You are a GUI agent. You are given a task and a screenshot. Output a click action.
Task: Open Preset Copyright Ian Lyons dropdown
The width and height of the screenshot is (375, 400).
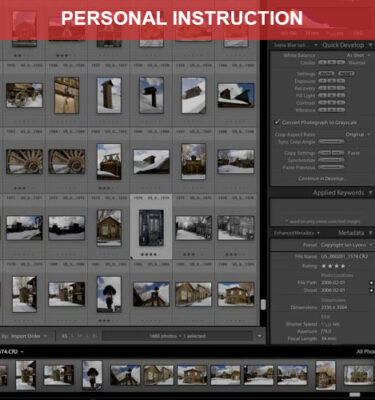pos(346,245)
